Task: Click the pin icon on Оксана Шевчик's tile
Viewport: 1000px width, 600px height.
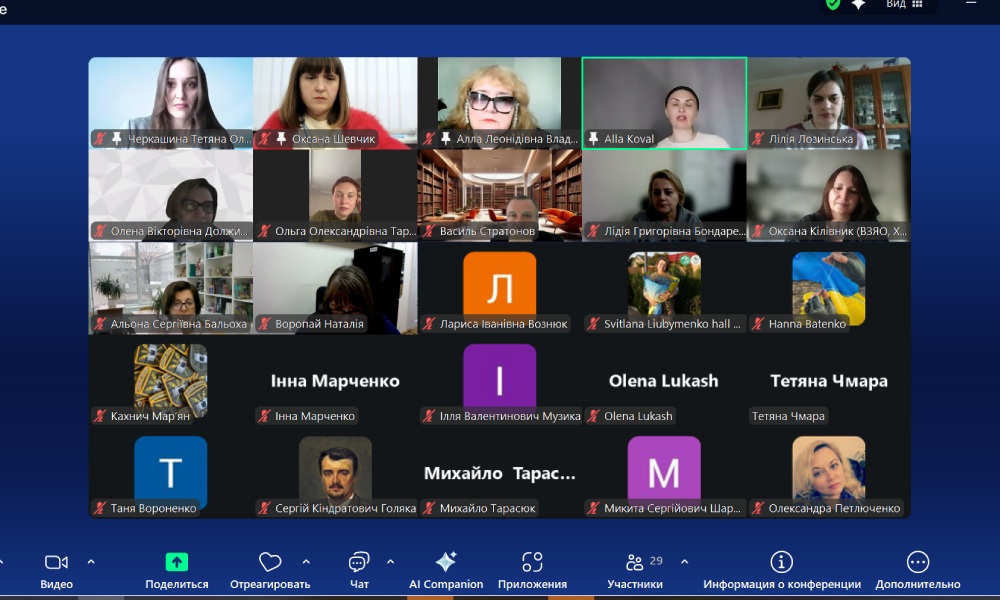Action: point(282,139)
